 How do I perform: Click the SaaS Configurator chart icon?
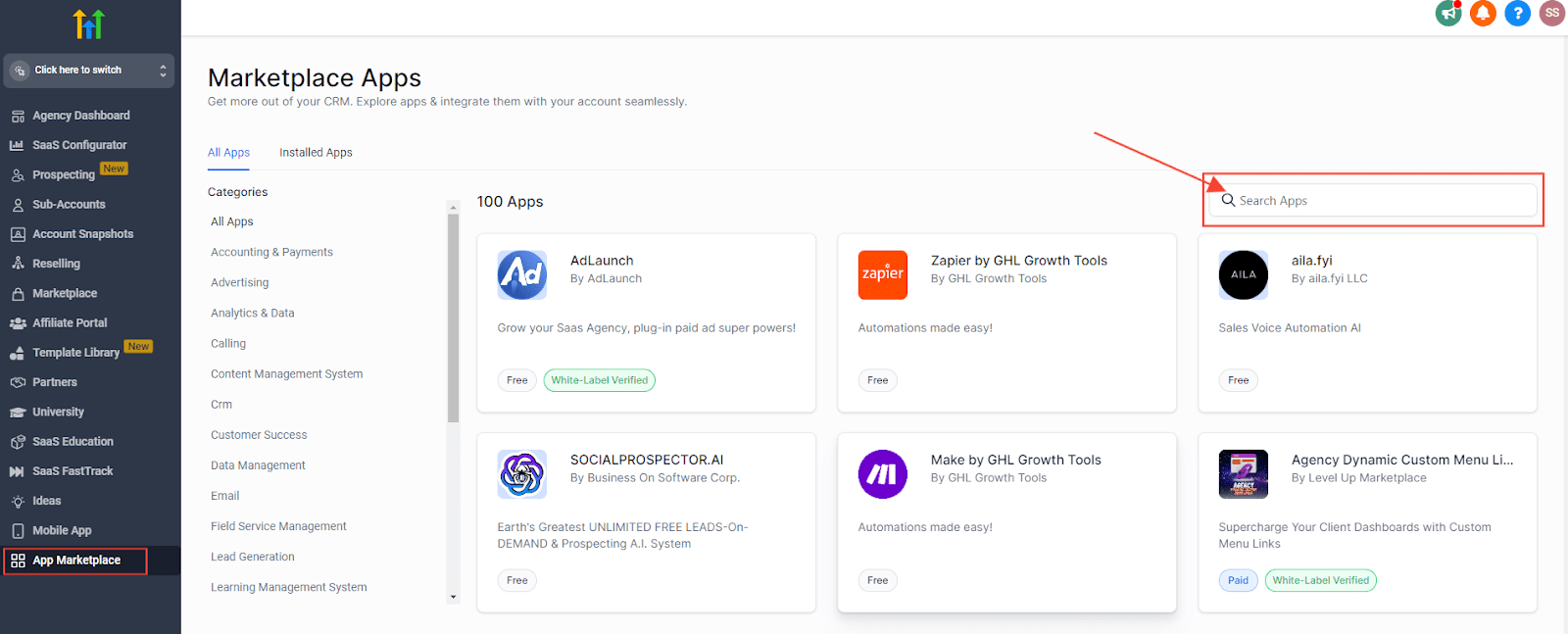click(17, 145)
